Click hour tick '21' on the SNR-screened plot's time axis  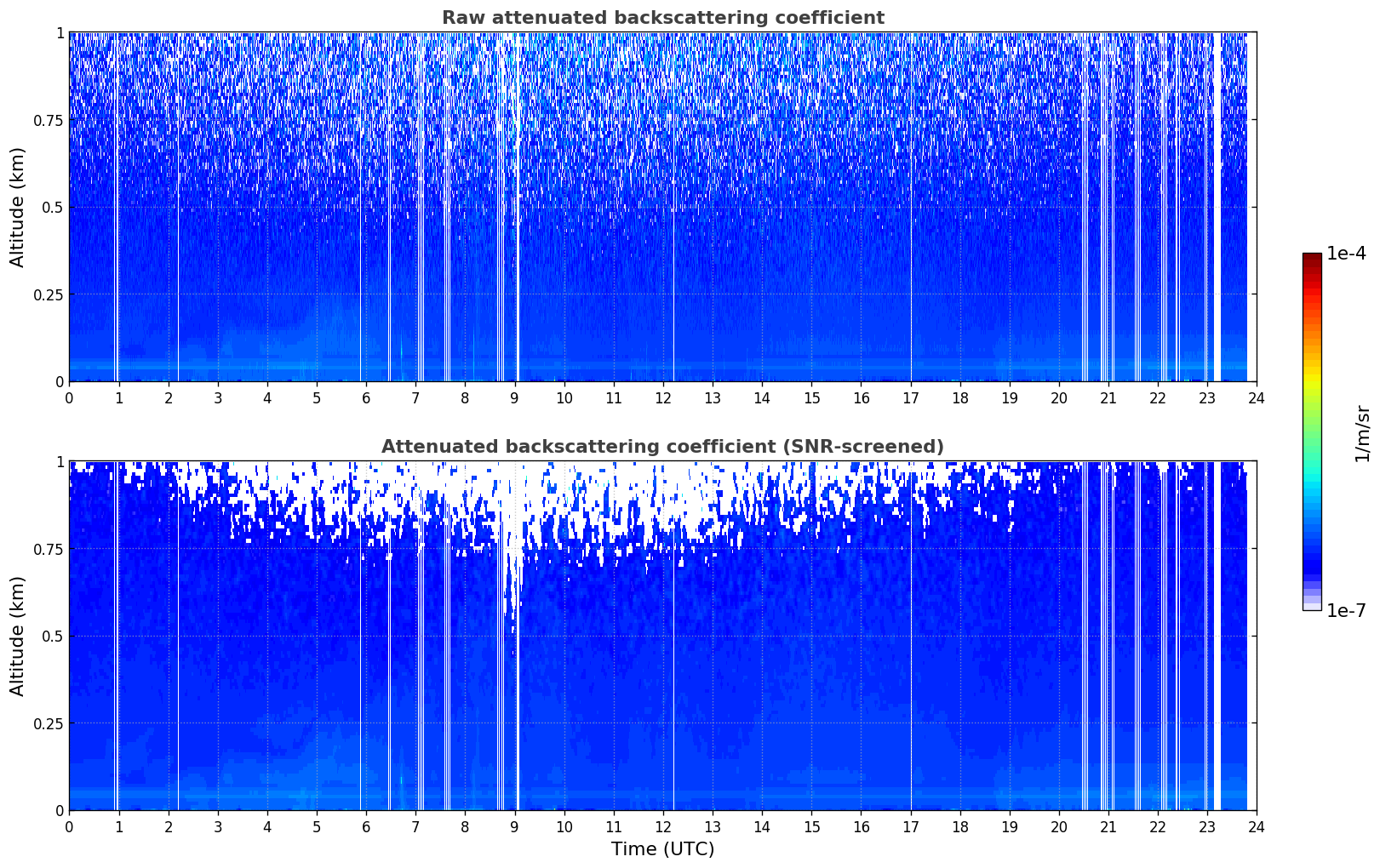point(1108,827)
